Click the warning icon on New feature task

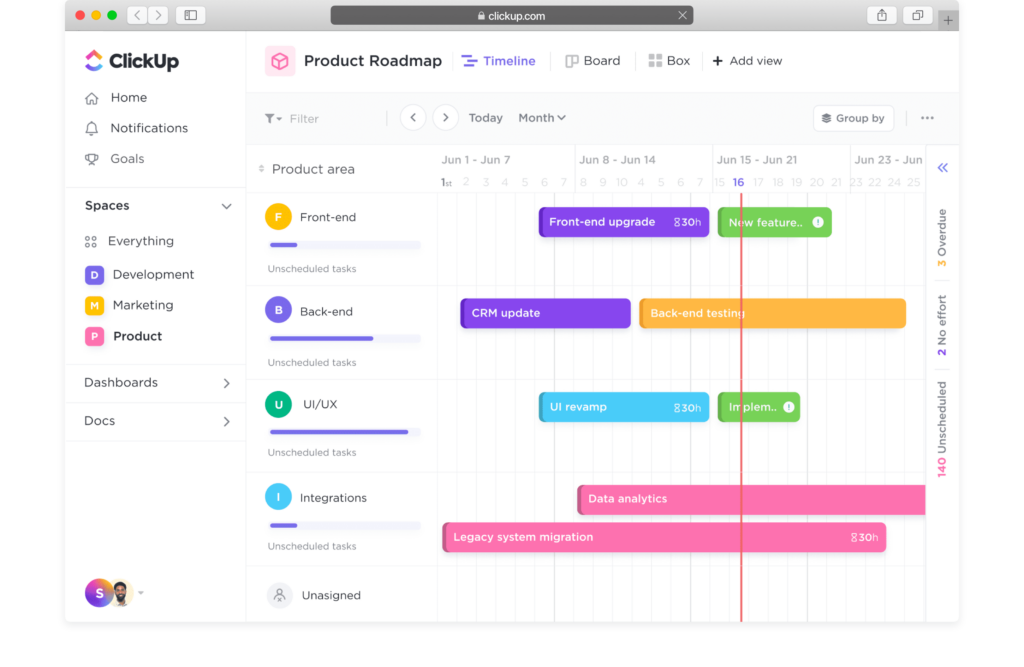pyautogui.click(x=818, y=222)
